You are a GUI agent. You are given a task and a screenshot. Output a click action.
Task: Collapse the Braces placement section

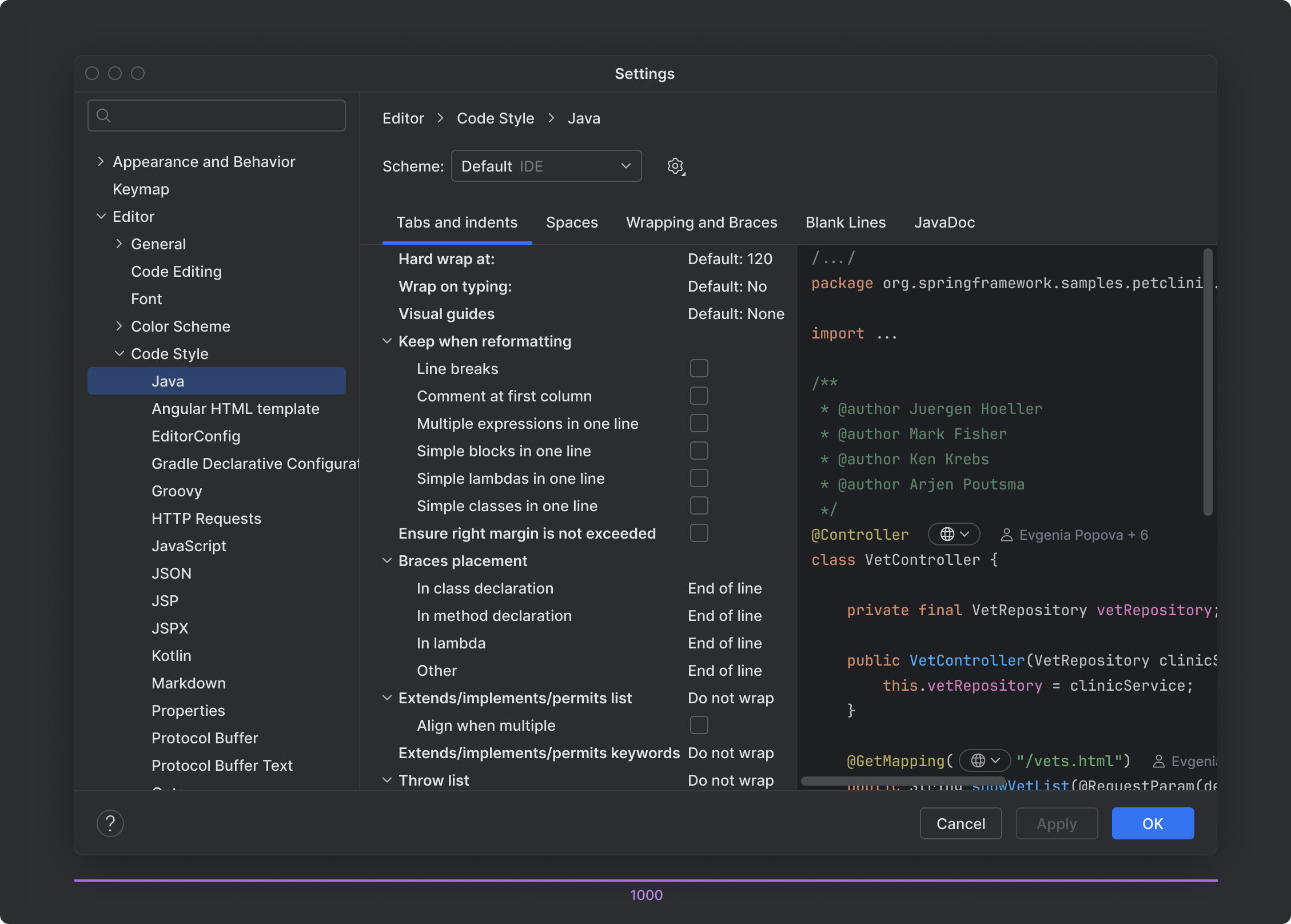(x=387, y=560)
